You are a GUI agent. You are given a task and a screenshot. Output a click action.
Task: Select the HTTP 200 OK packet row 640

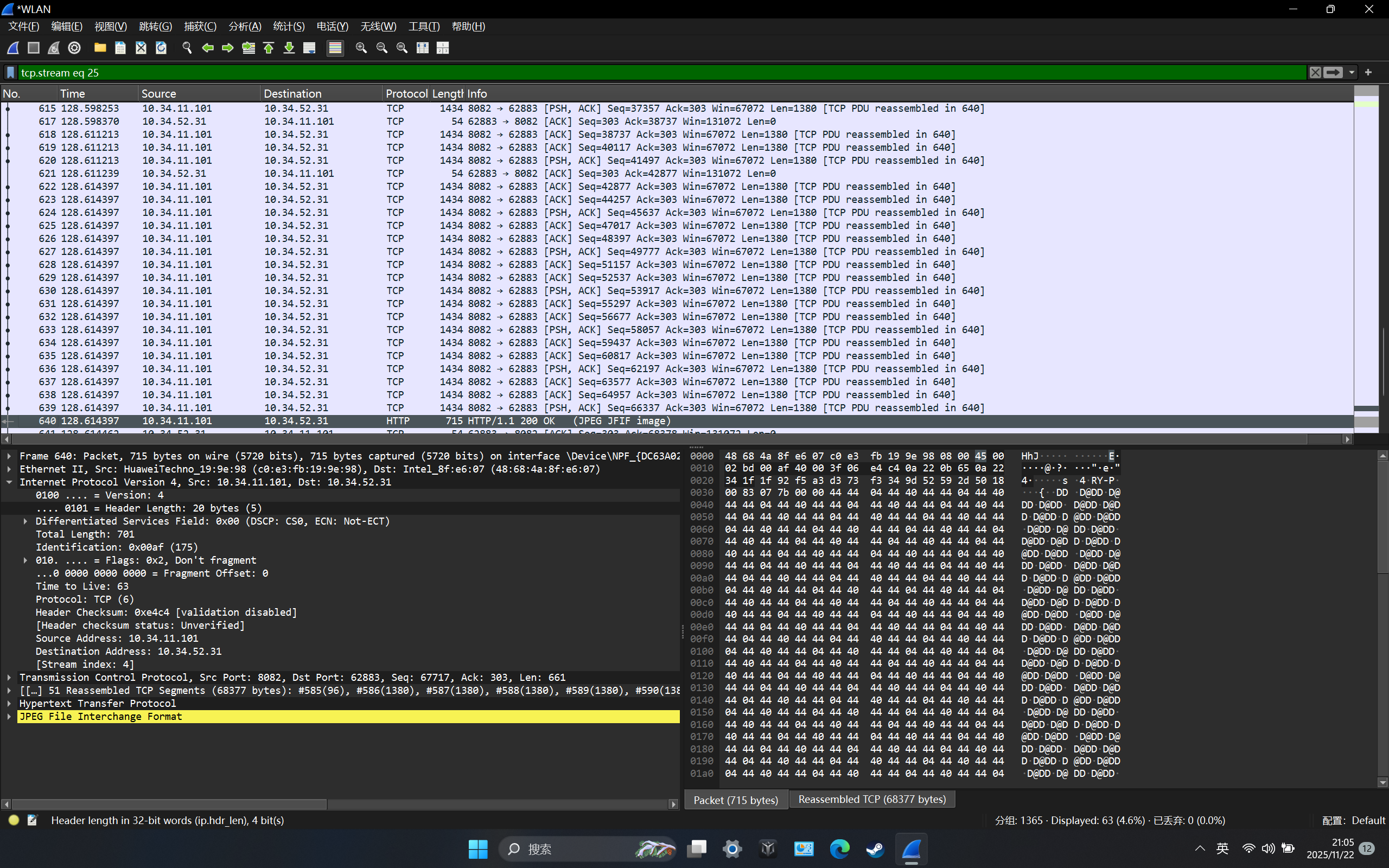point(402,420)
